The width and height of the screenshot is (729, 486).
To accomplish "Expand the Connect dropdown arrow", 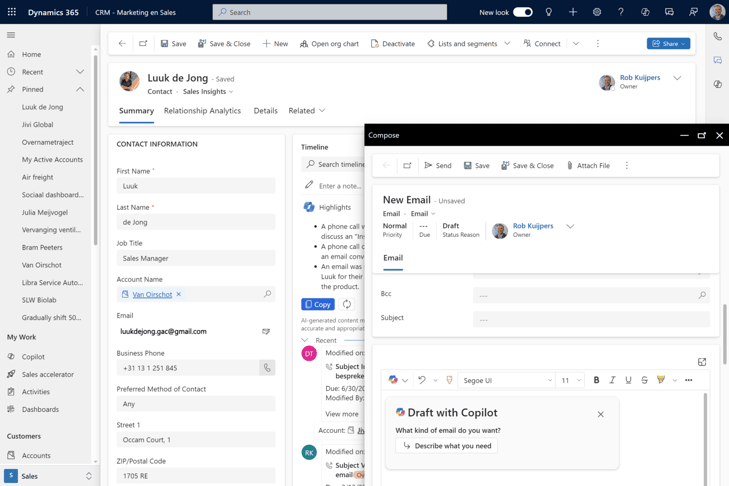I will tap(576, 43).
